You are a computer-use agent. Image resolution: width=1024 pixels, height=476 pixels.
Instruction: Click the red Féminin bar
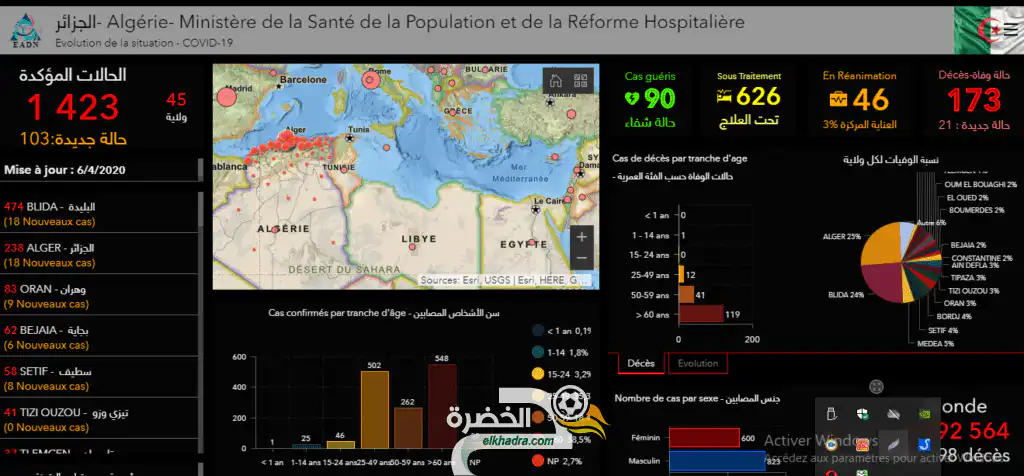pyautogui.click(x=704, y=438)
